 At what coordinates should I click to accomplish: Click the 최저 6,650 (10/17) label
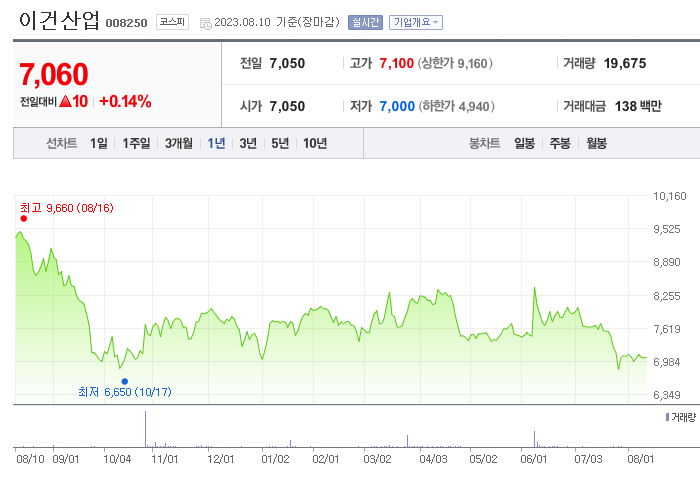point(125,392)
